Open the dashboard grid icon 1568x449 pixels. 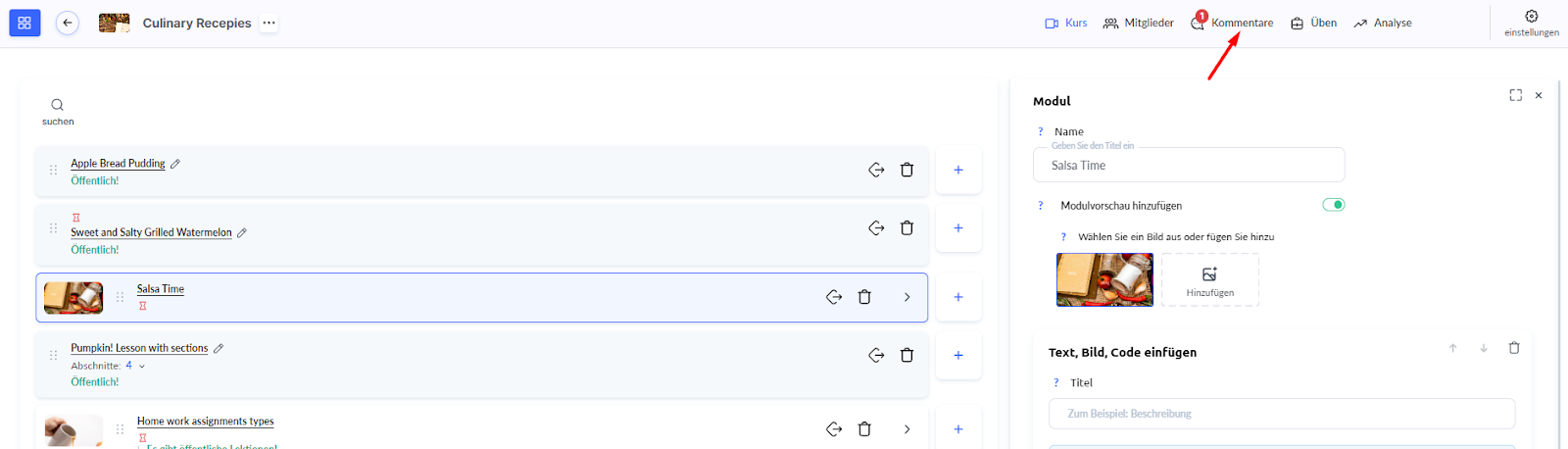(24, 23)
